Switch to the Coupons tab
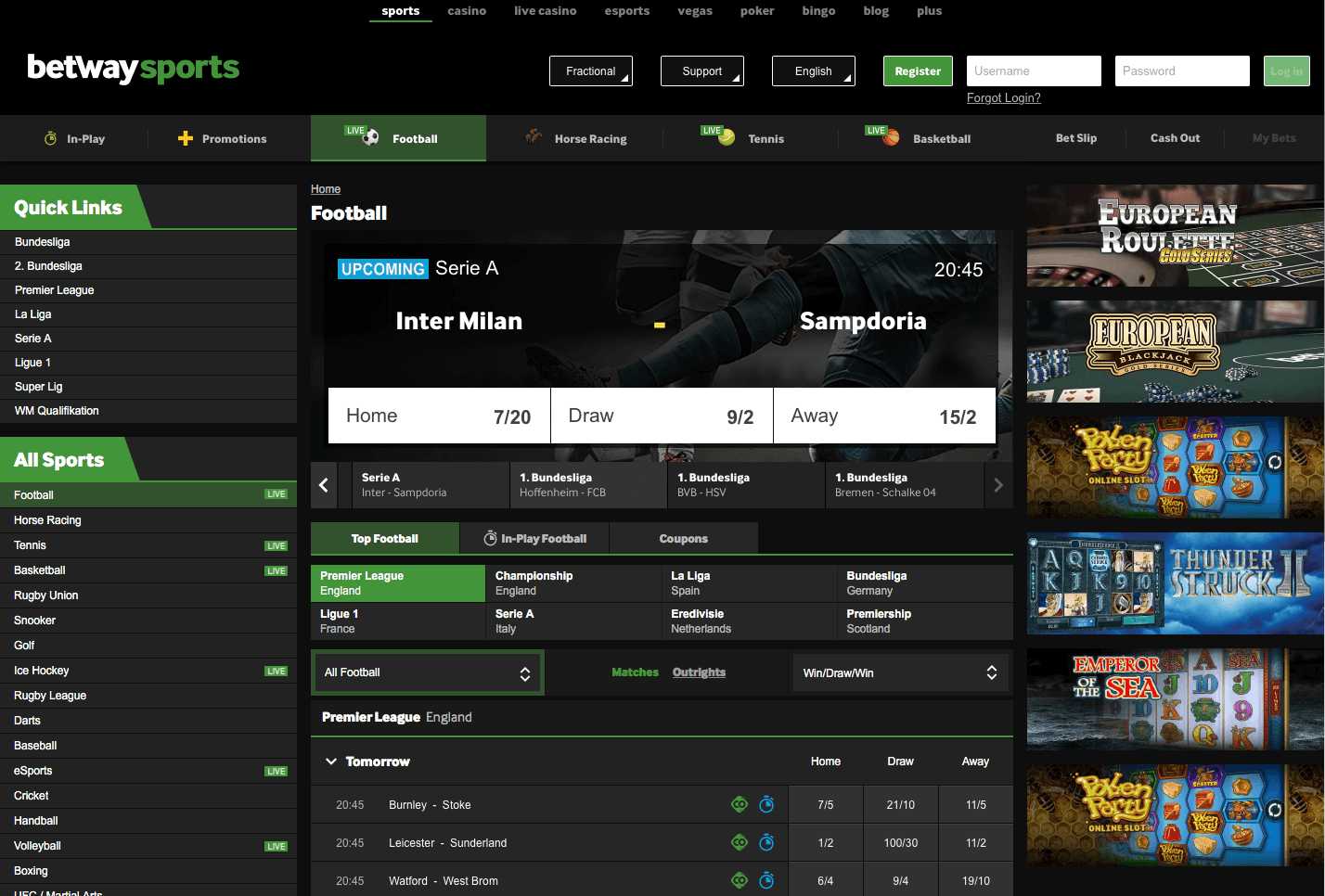The image size is (1325, 896). tap(684, 538)
